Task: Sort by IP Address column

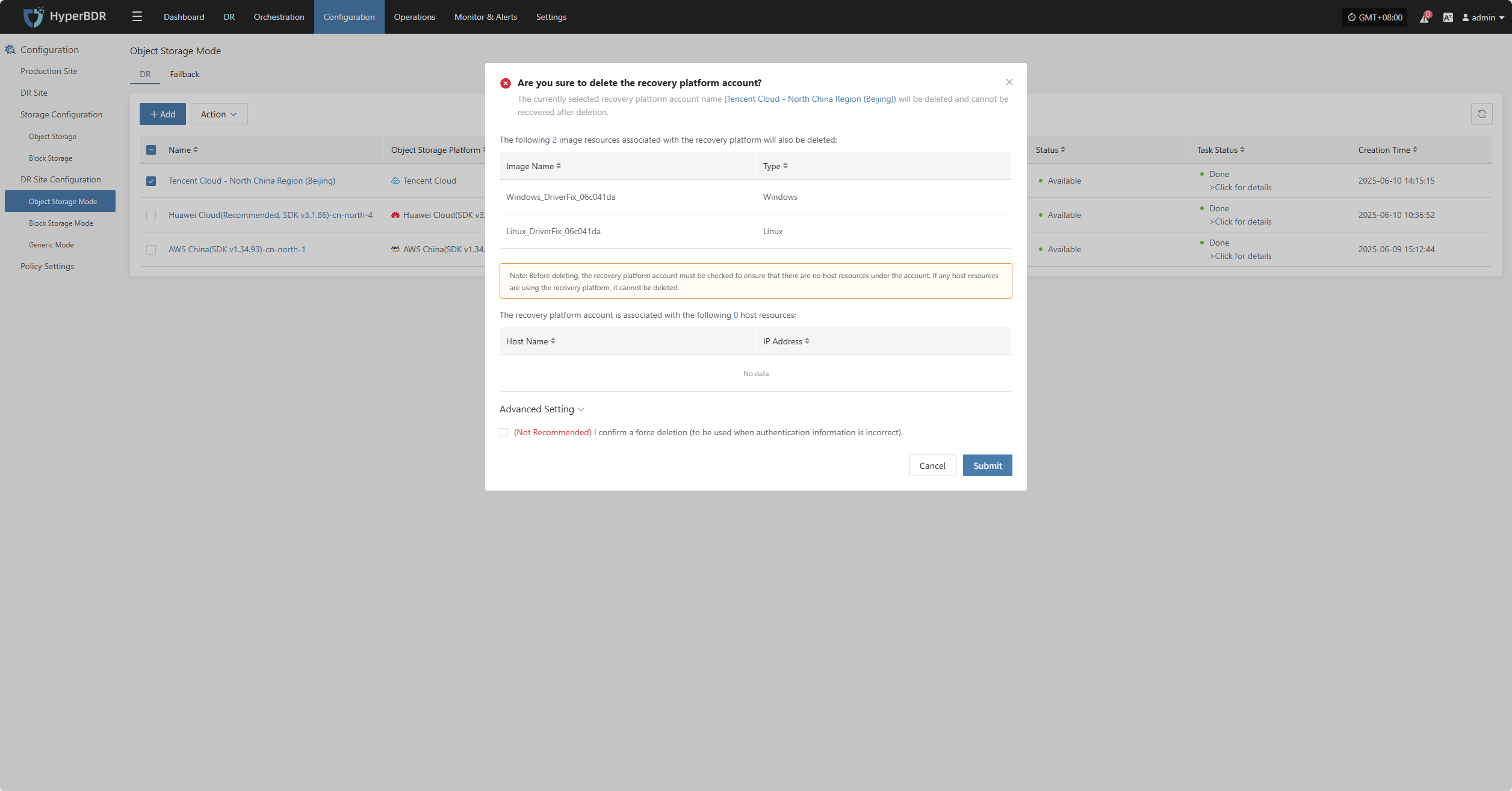Action: 807,341
